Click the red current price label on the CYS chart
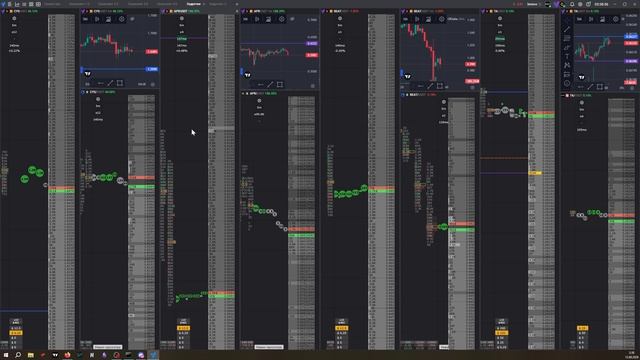Screen dimensions: 640x360 [152, 52]
